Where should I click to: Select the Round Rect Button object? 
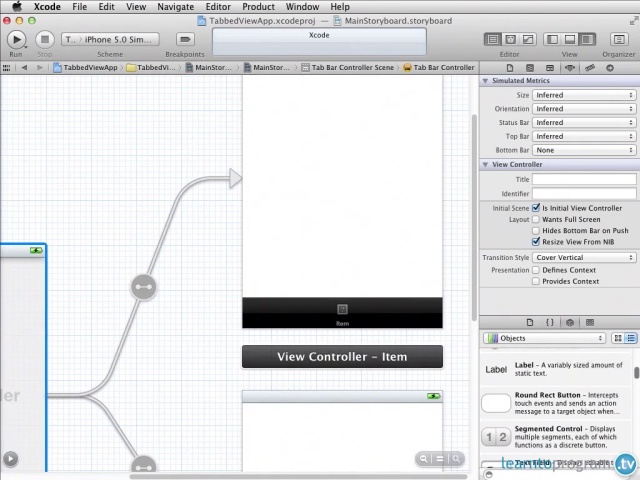pyautogui.click(x=556, y=403)
